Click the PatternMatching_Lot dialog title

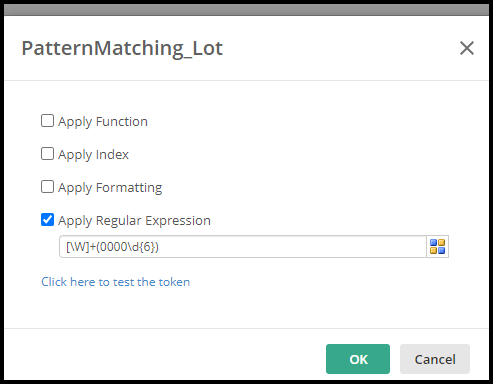(122, 49)
